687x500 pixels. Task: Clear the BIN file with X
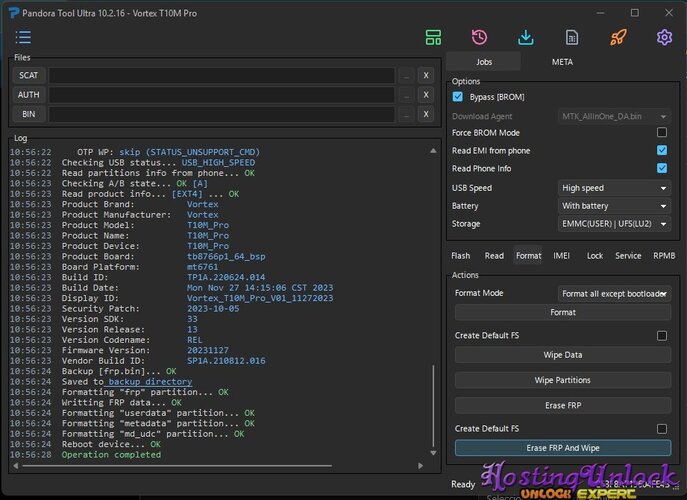click(x=426, y=114)
